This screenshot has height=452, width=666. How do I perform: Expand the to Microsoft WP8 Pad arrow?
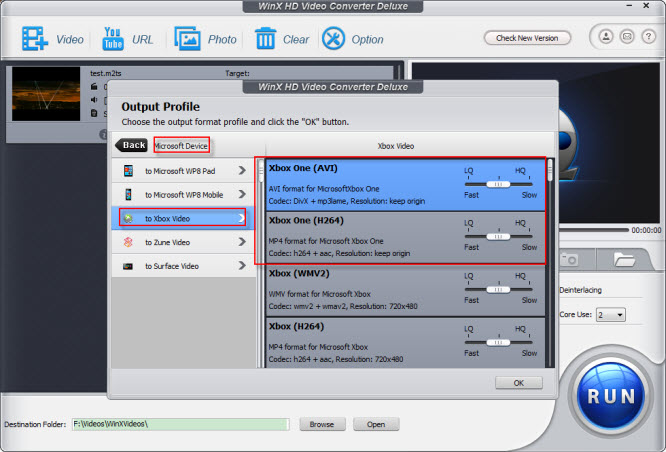coord(242,170)
